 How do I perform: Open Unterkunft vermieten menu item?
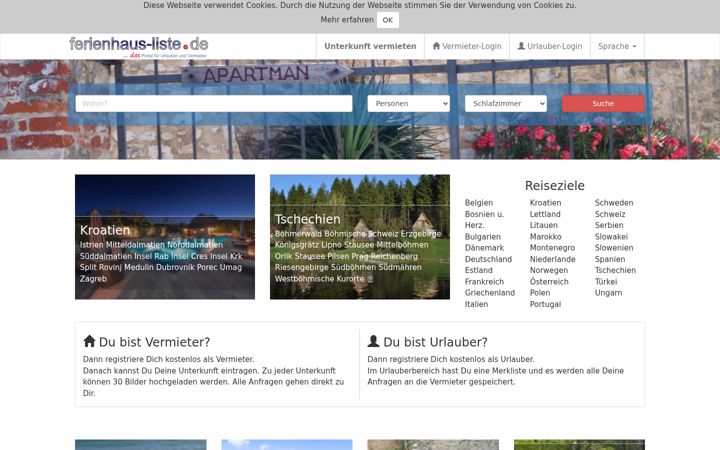tap(370, 46)
